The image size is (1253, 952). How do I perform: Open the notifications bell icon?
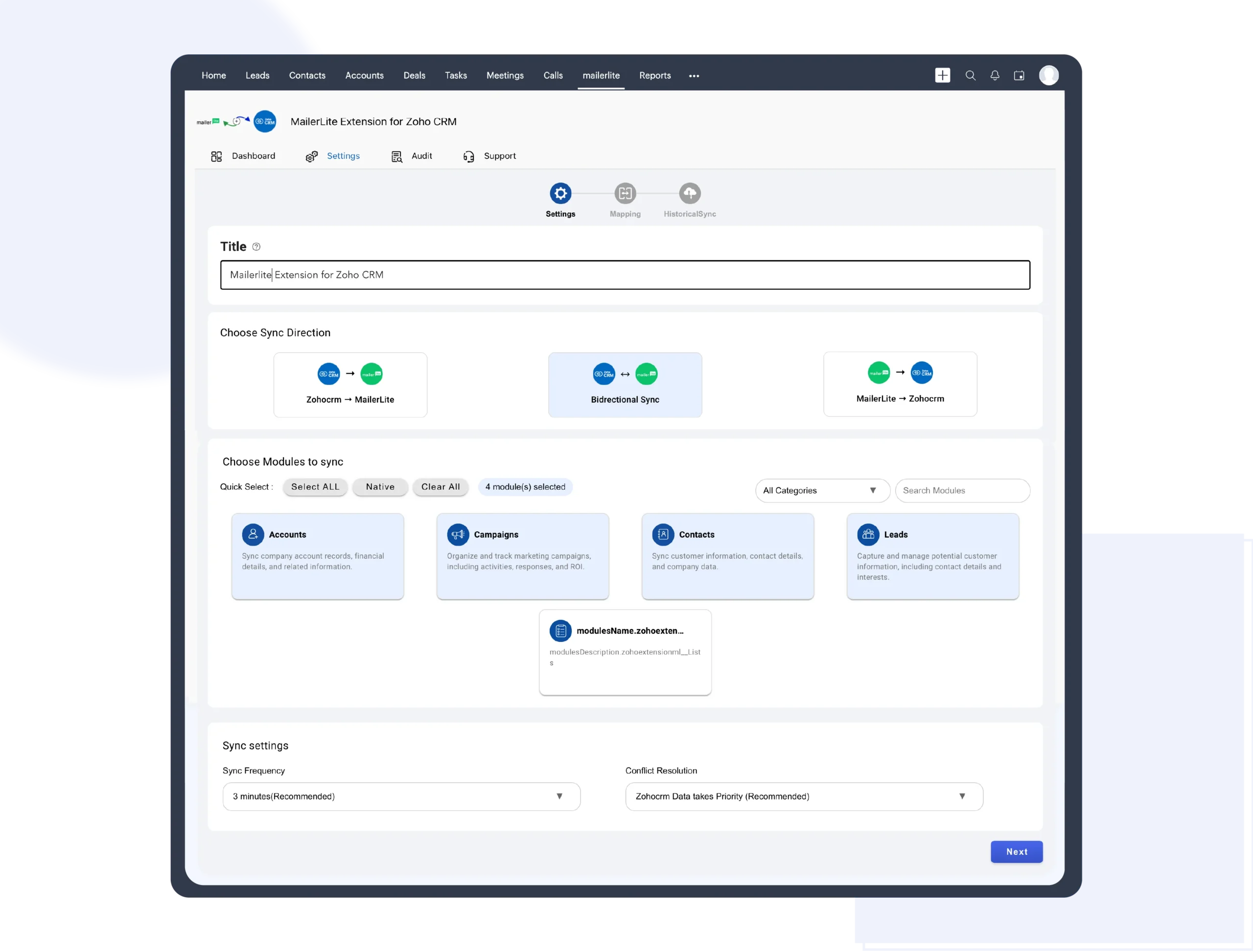995,75
